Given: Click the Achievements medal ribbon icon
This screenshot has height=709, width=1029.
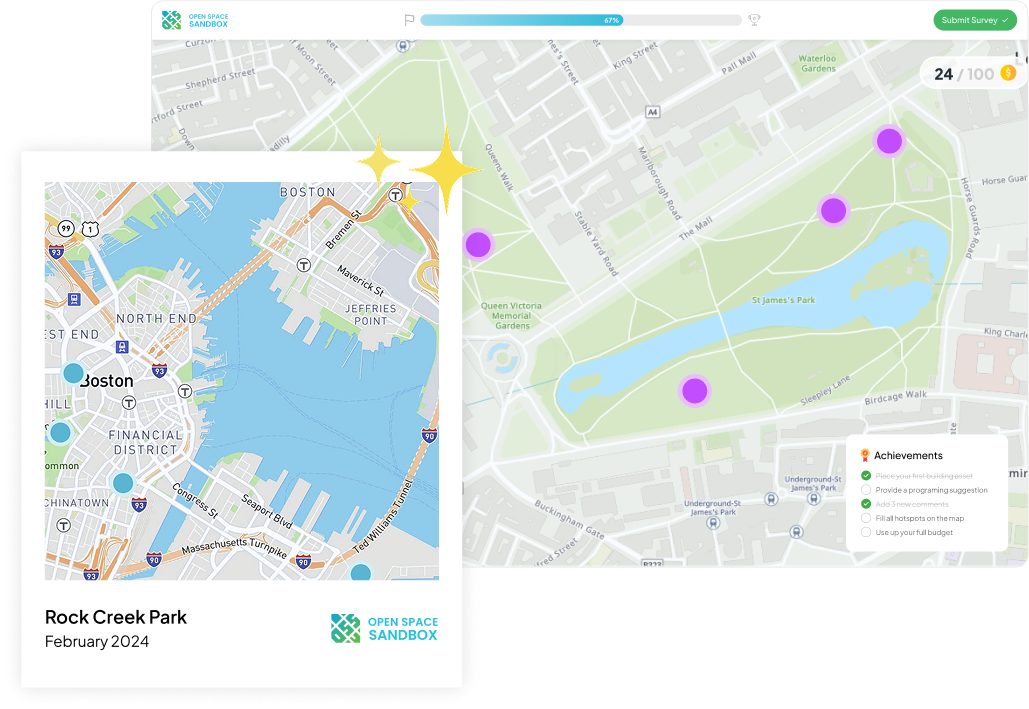Looking at the screenshot, I should click(x=865, y=455).
